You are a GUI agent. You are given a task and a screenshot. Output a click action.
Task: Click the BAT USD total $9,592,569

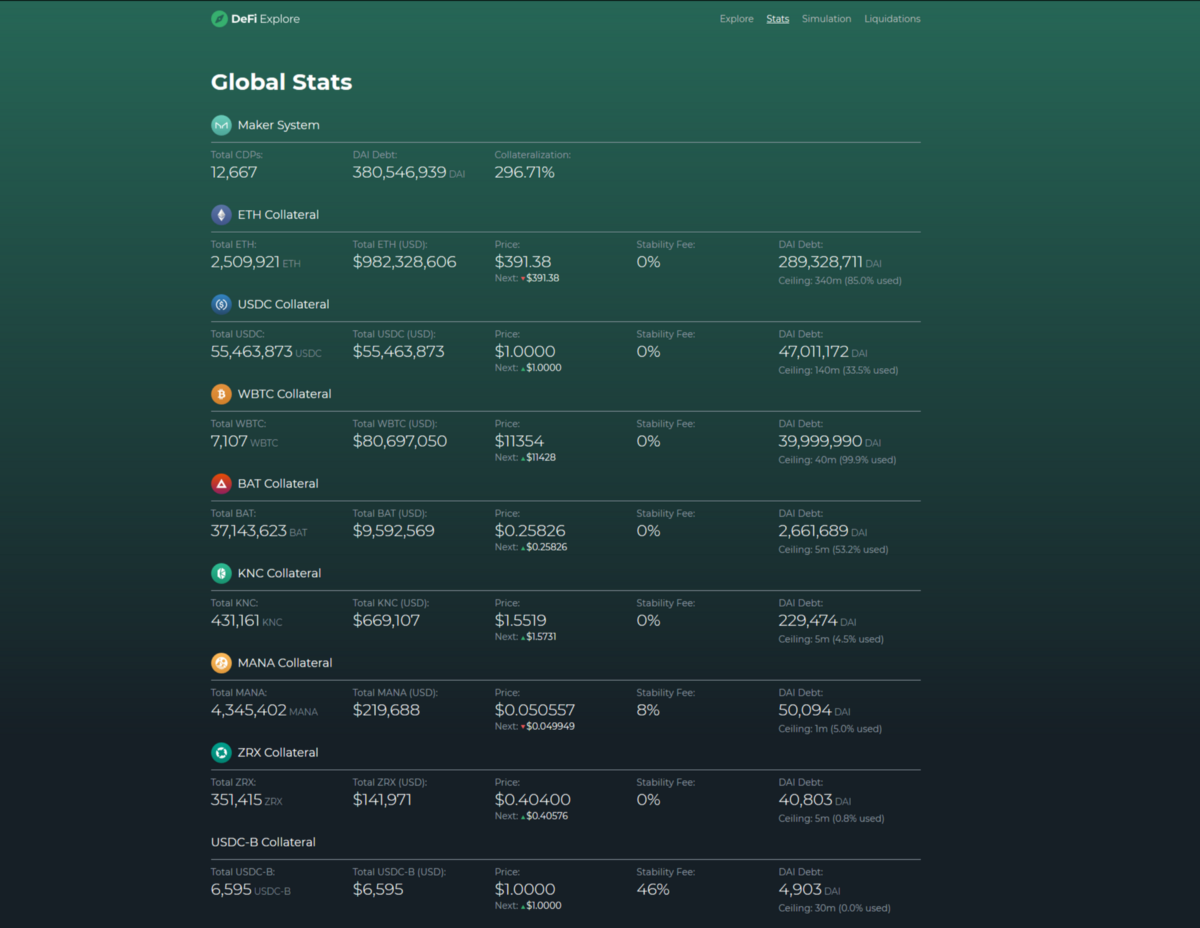pyautogui.click(x=394, y=531)
